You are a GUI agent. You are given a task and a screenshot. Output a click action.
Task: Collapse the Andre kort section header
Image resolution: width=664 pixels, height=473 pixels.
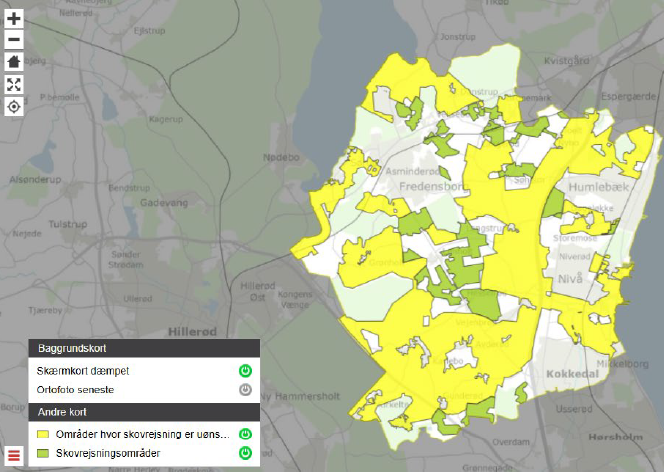click(x=144, y=412)
